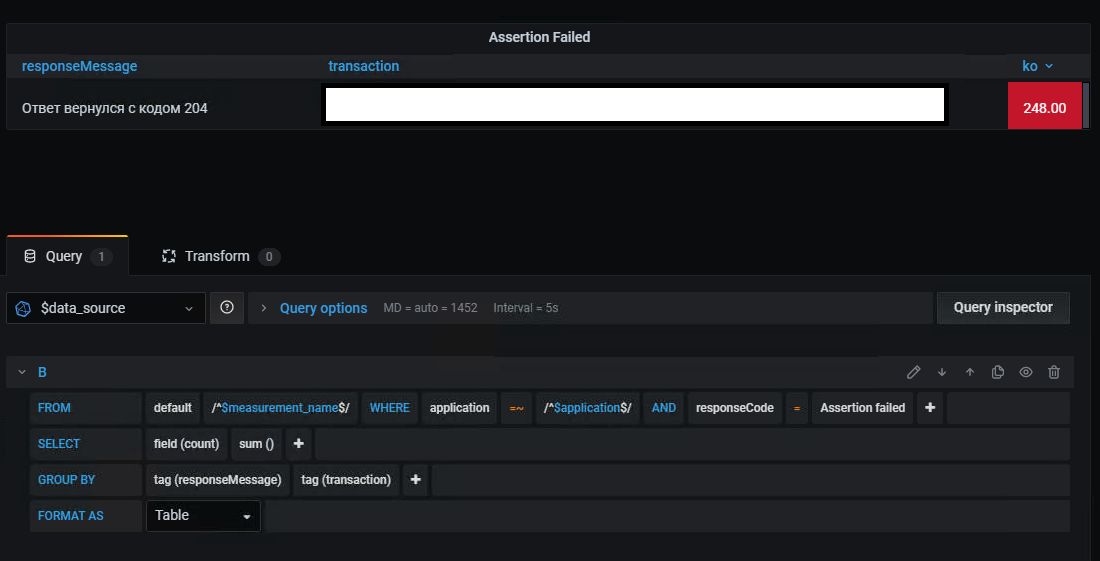Switch to Transform tab
This screenshot has height=561, width=1100.
click(x=220, y=256)
